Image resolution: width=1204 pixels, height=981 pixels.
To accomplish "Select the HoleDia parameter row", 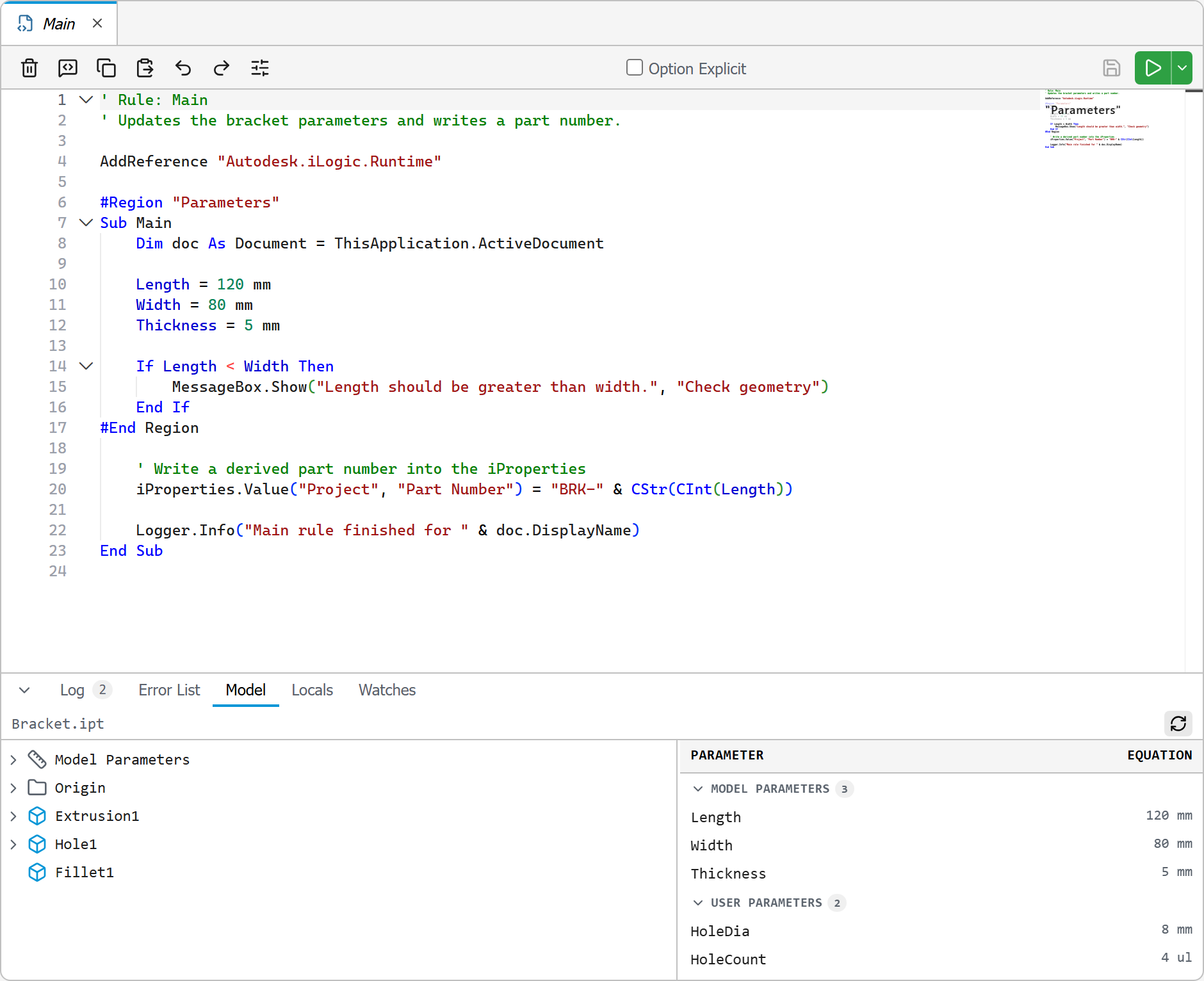I will (x=941, y=931).
